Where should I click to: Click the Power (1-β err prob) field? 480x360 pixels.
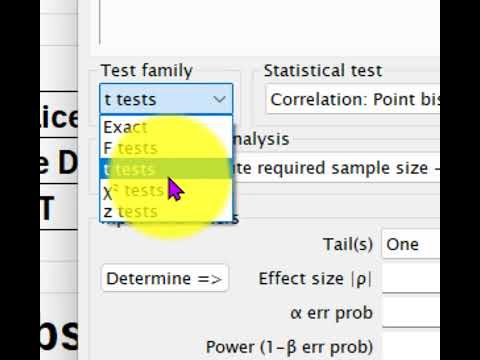click(411, 347)
